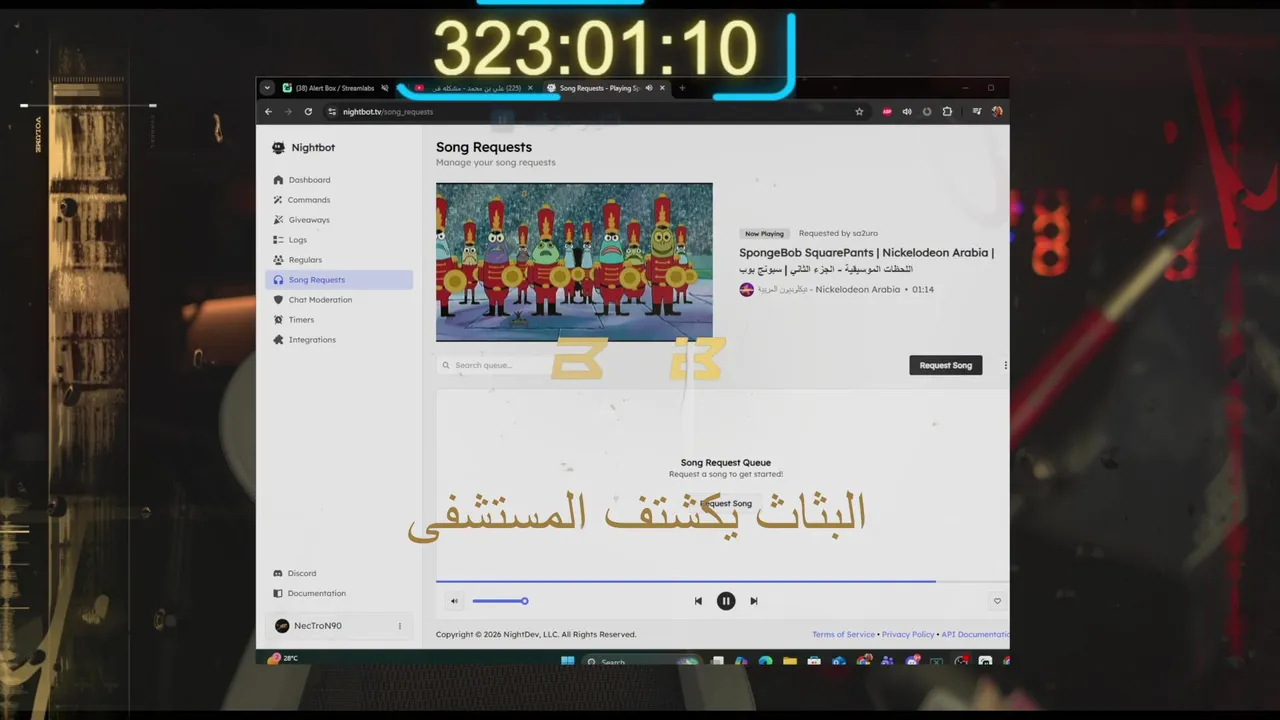The image size is (1280, 720).
Task: Open the 28°C weather widget
Action: click(283, 658)
